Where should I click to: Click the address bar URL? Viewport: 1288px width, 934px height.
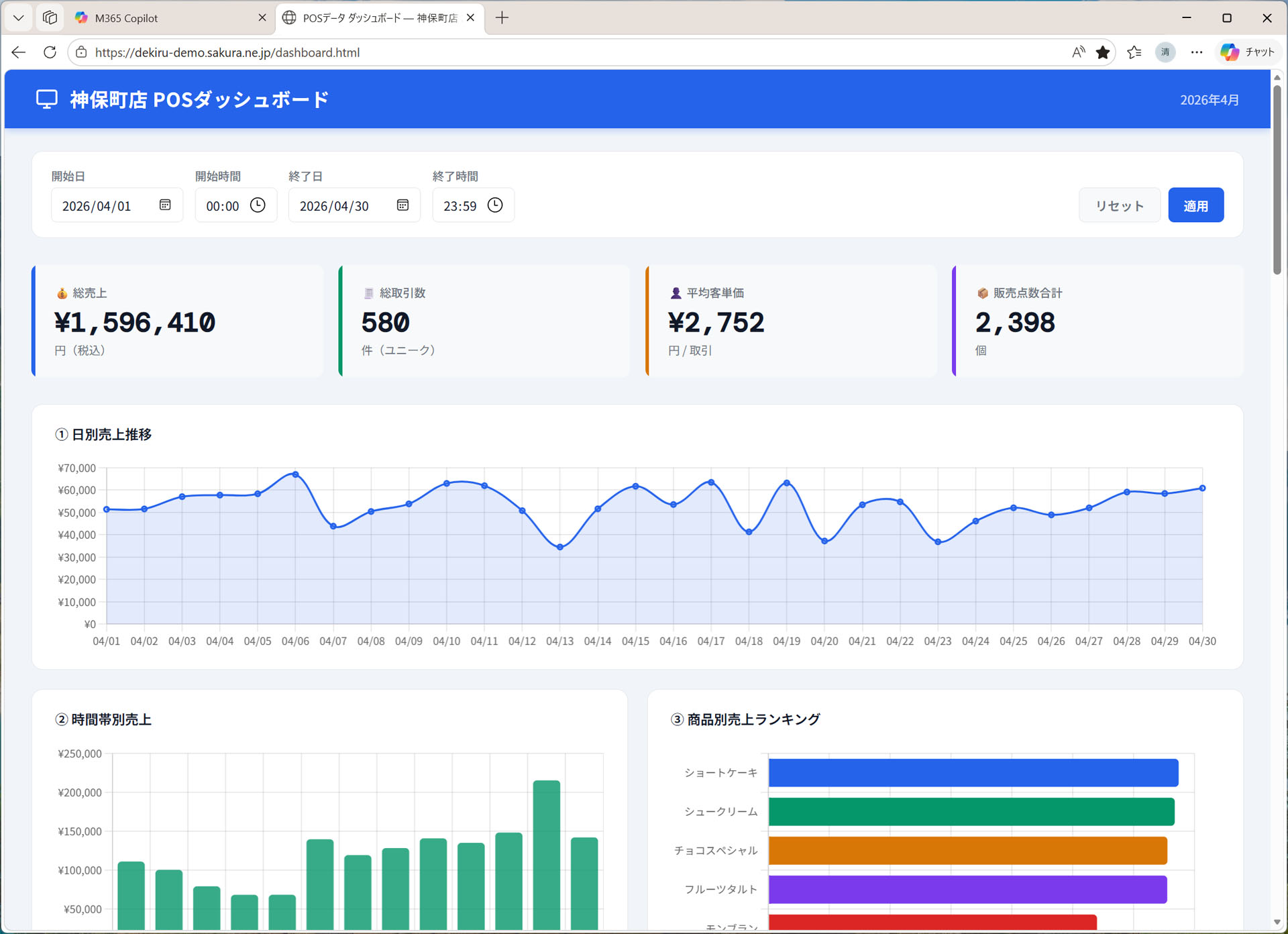click(227, 52)
